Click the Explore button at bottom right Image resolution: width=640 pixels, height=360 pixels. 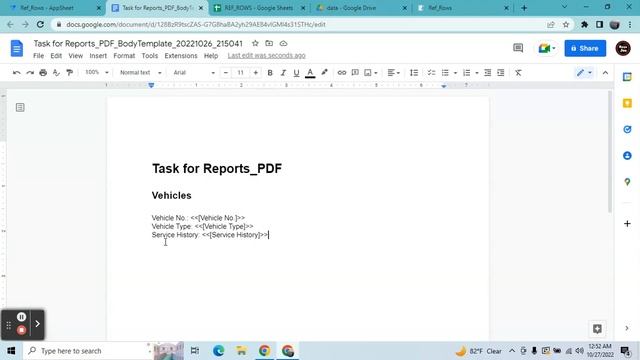597,329
